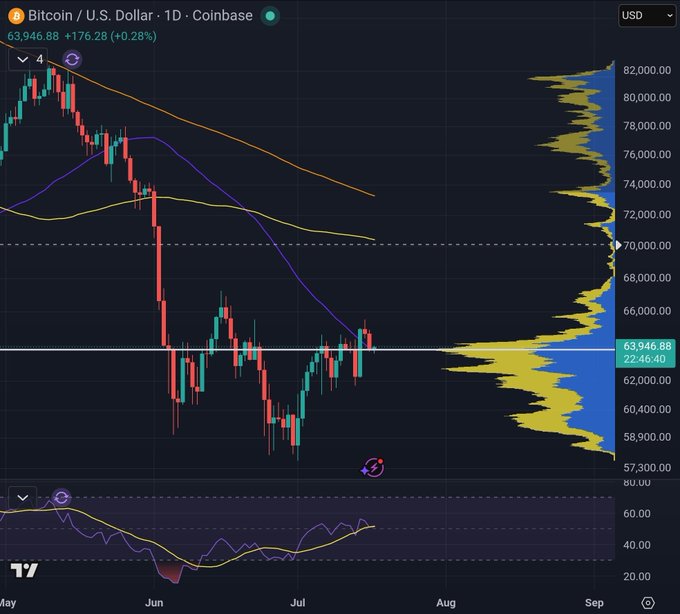Click the 82,000.00 price scale label
The width and height of the screenshot is (680, 614).
tap(647, 70)
